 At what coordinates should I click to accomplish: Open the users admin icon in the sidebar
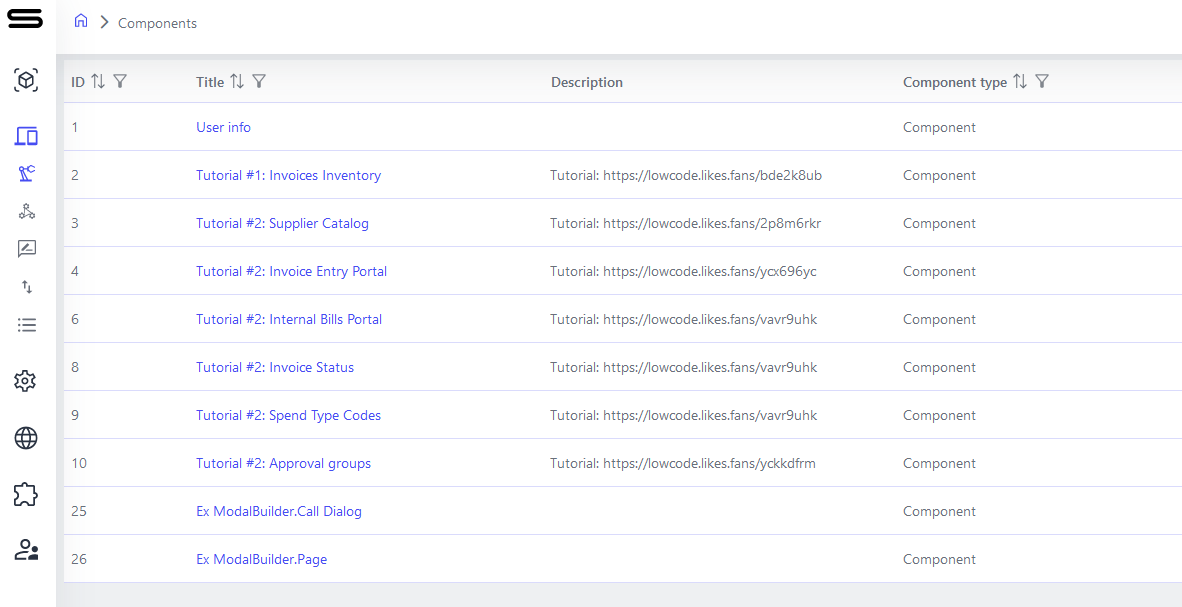click(26, 550)
